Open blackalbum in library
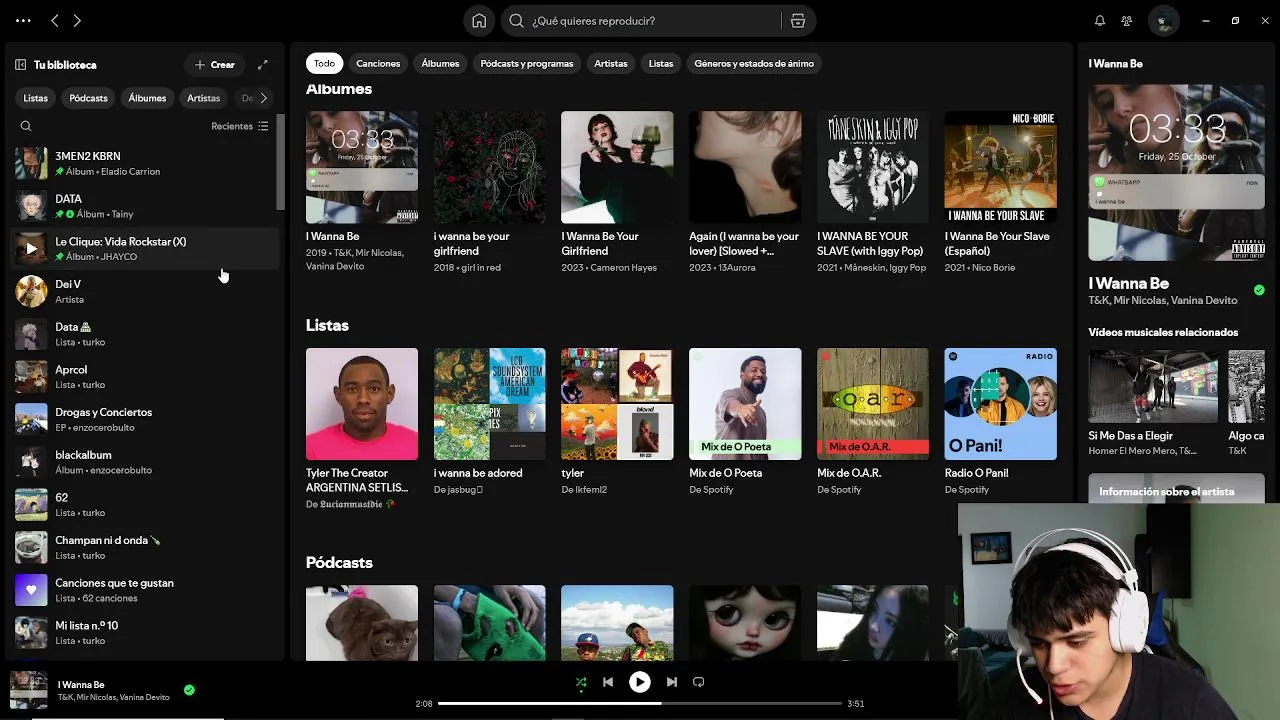The image size is (1280, 720). pyautogui.click(x=145, y=462)
